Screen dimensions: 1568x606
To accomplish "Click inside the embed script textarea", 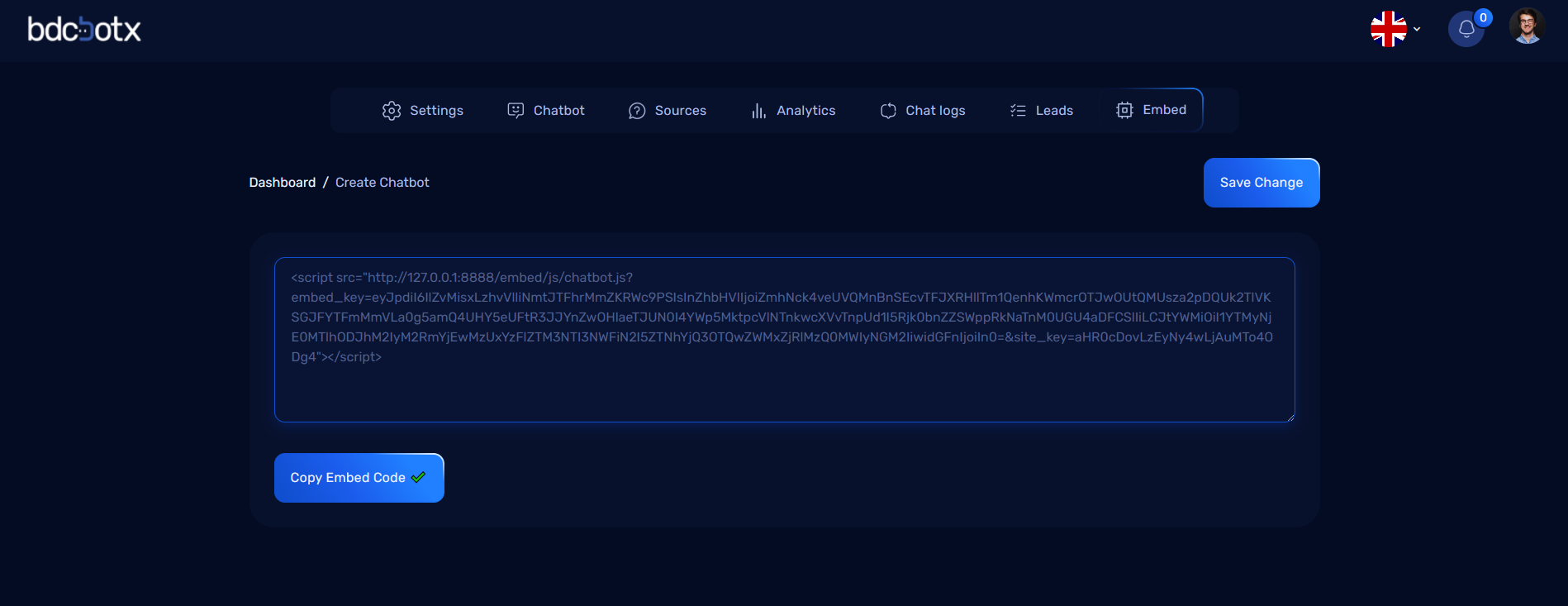I will [x=784, y=340].
